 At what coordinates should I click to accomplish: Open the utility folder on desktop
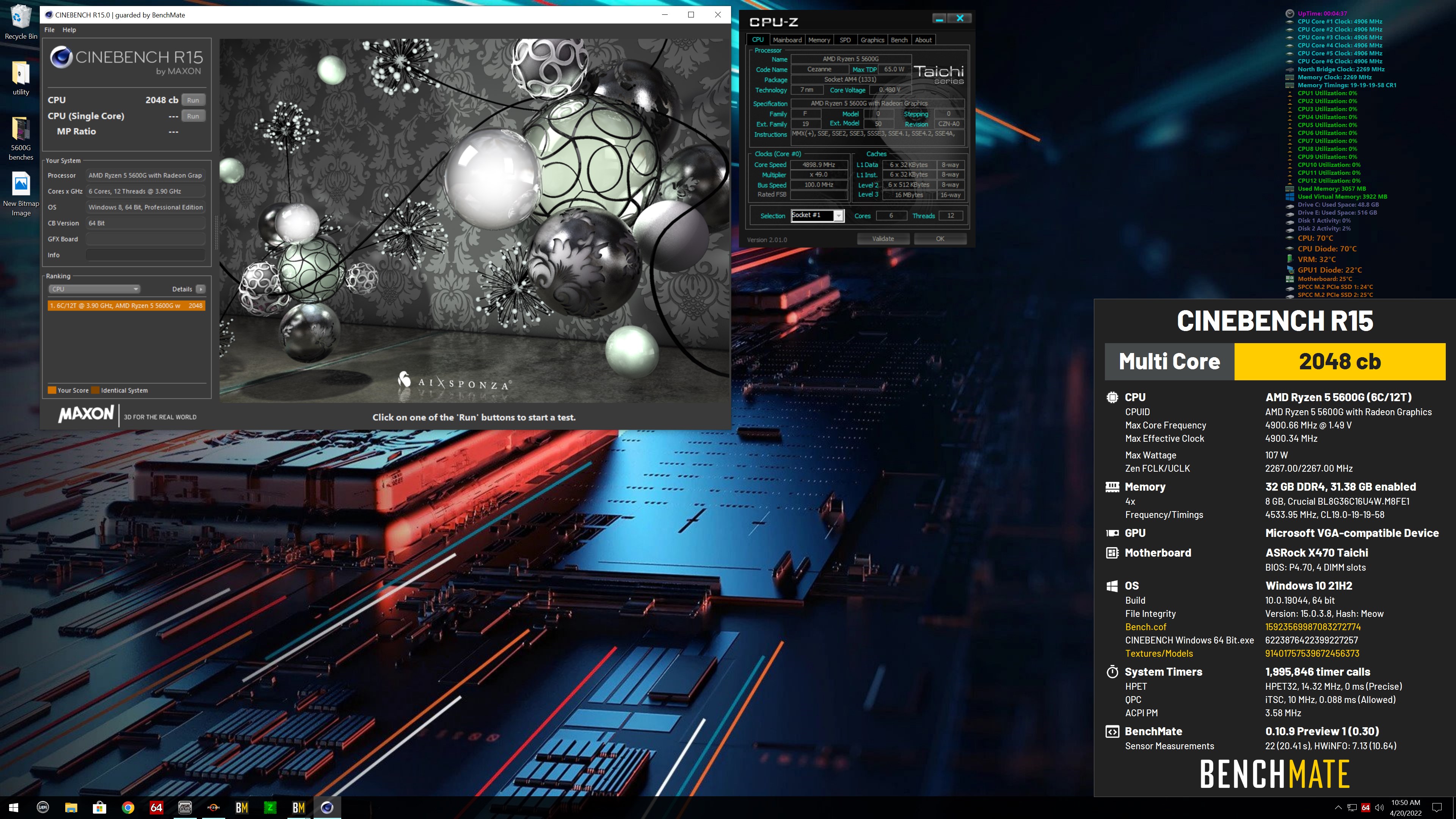point(21,78)
